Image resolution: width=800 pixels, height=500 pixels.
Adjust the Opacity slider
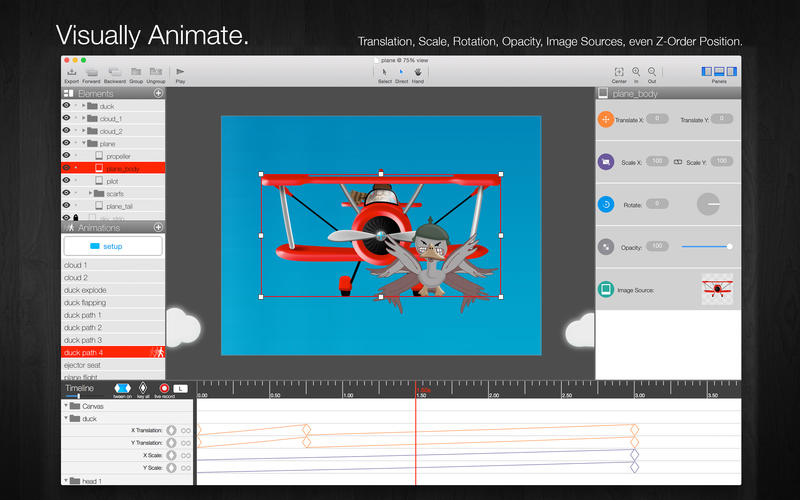[707, 246]
